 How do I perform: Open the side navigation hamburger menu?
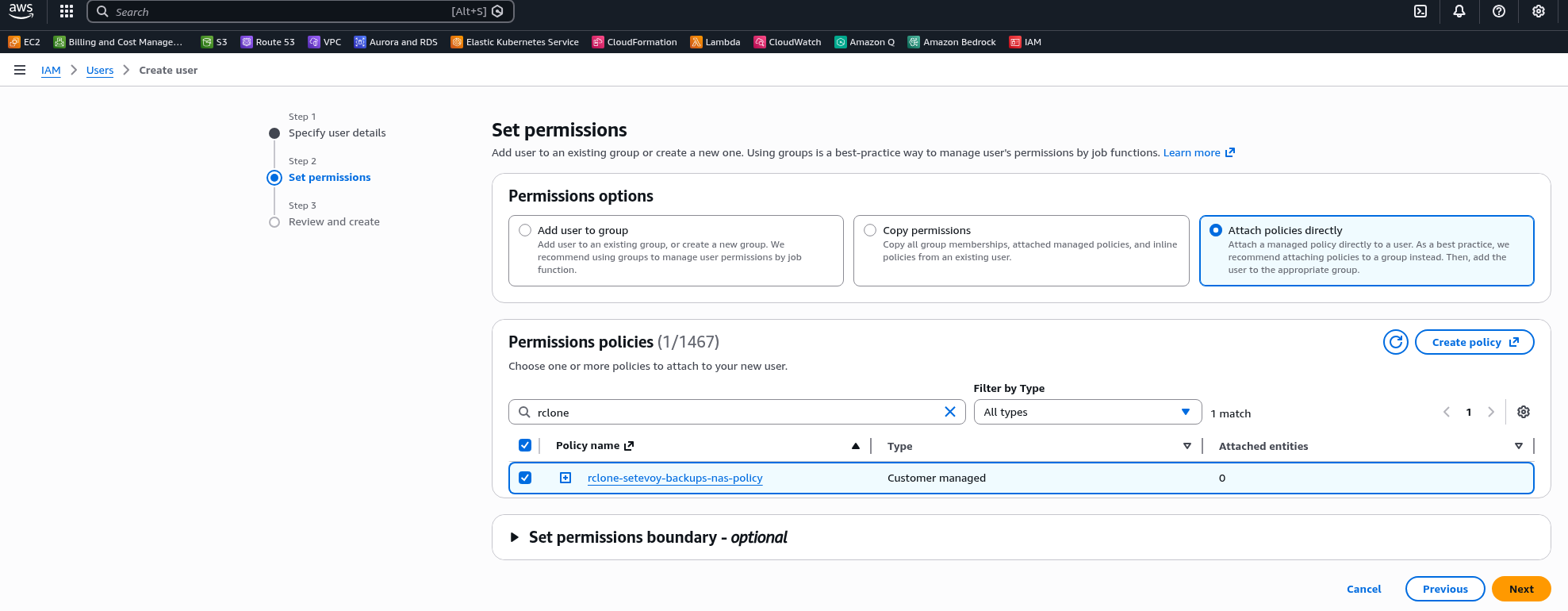[20, 70]
